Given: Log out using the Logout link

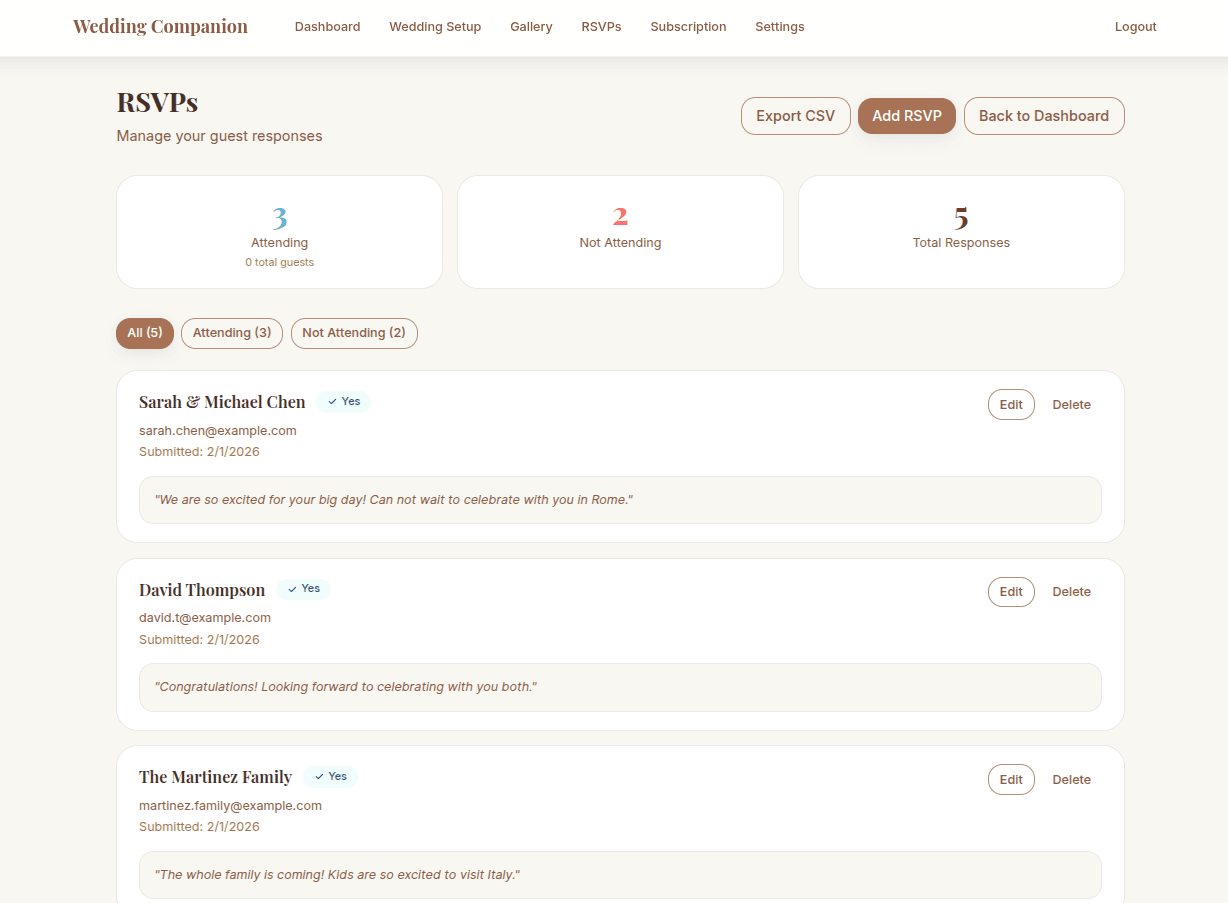Looking at the screenshot, I should click(x=1135, y=27).
